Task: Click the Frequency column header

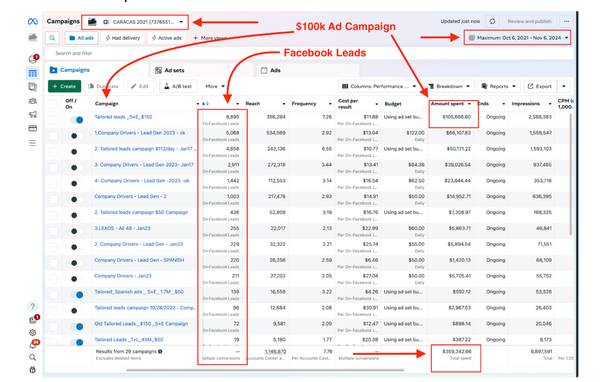Action: [304, 104]
